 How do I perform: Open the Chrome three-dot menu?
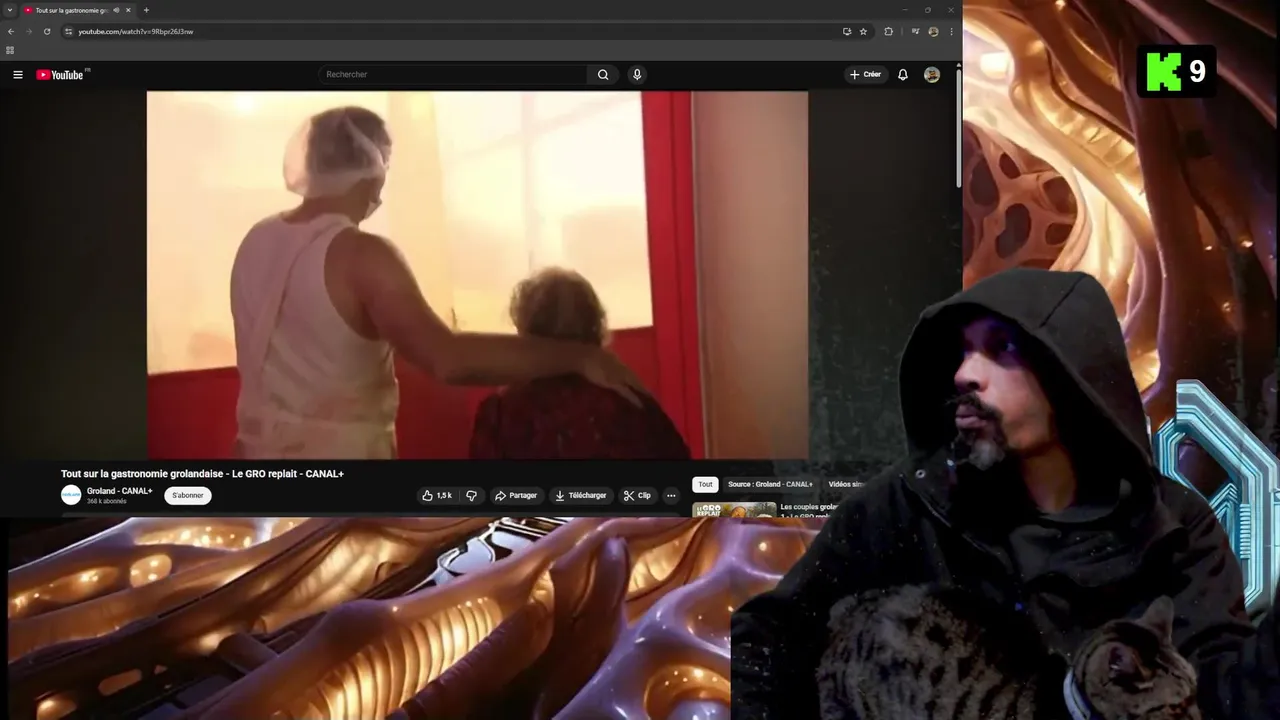(951, 31)
